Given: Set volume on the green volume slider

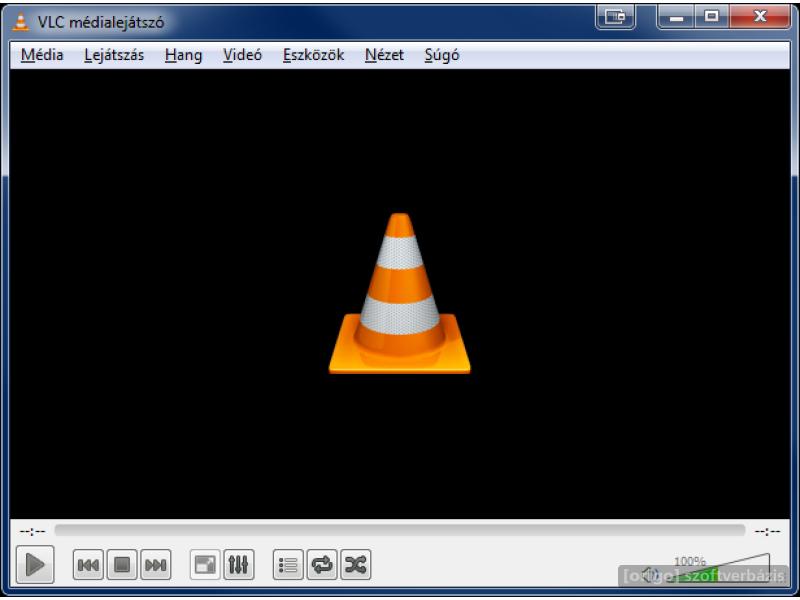Looking at the screenshot, I should tap(718, 569).
